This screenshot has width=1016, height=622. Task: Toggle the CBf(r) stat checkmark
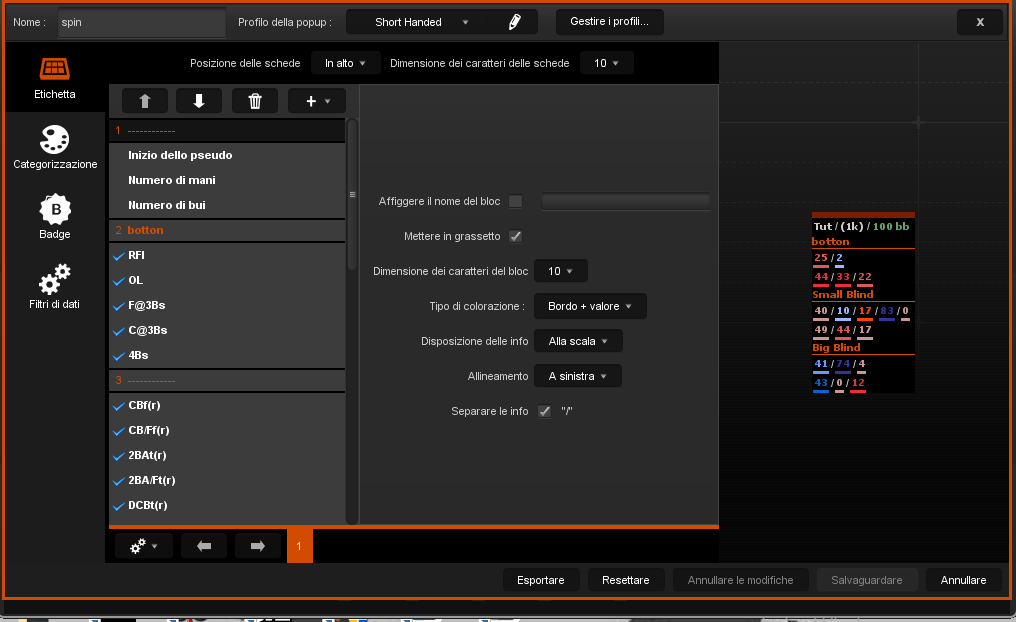tap(119, 406)
